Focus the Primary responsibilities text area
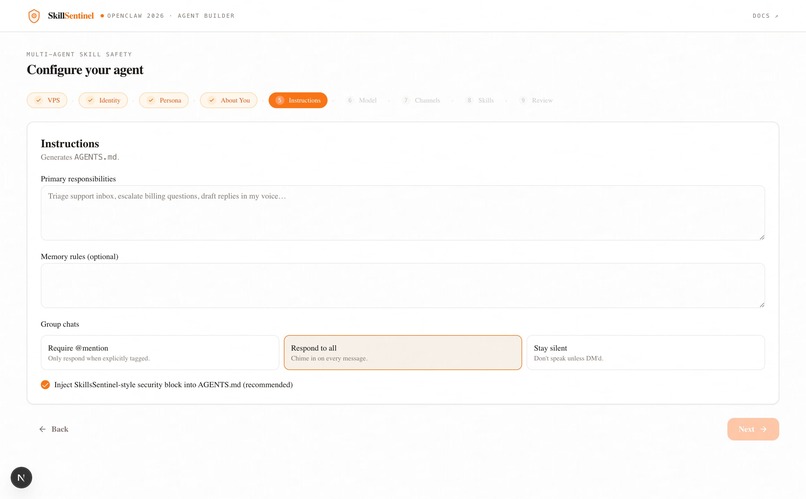 click(x=403, y=213)
